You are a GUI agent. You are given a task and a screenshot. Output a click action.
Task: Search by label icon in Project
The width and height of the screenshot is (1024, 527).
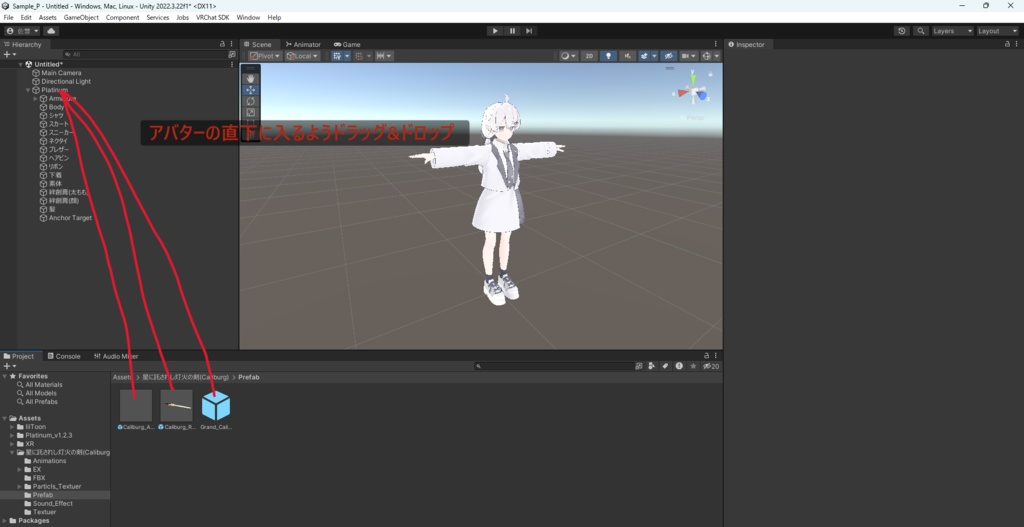click(665, 366)
